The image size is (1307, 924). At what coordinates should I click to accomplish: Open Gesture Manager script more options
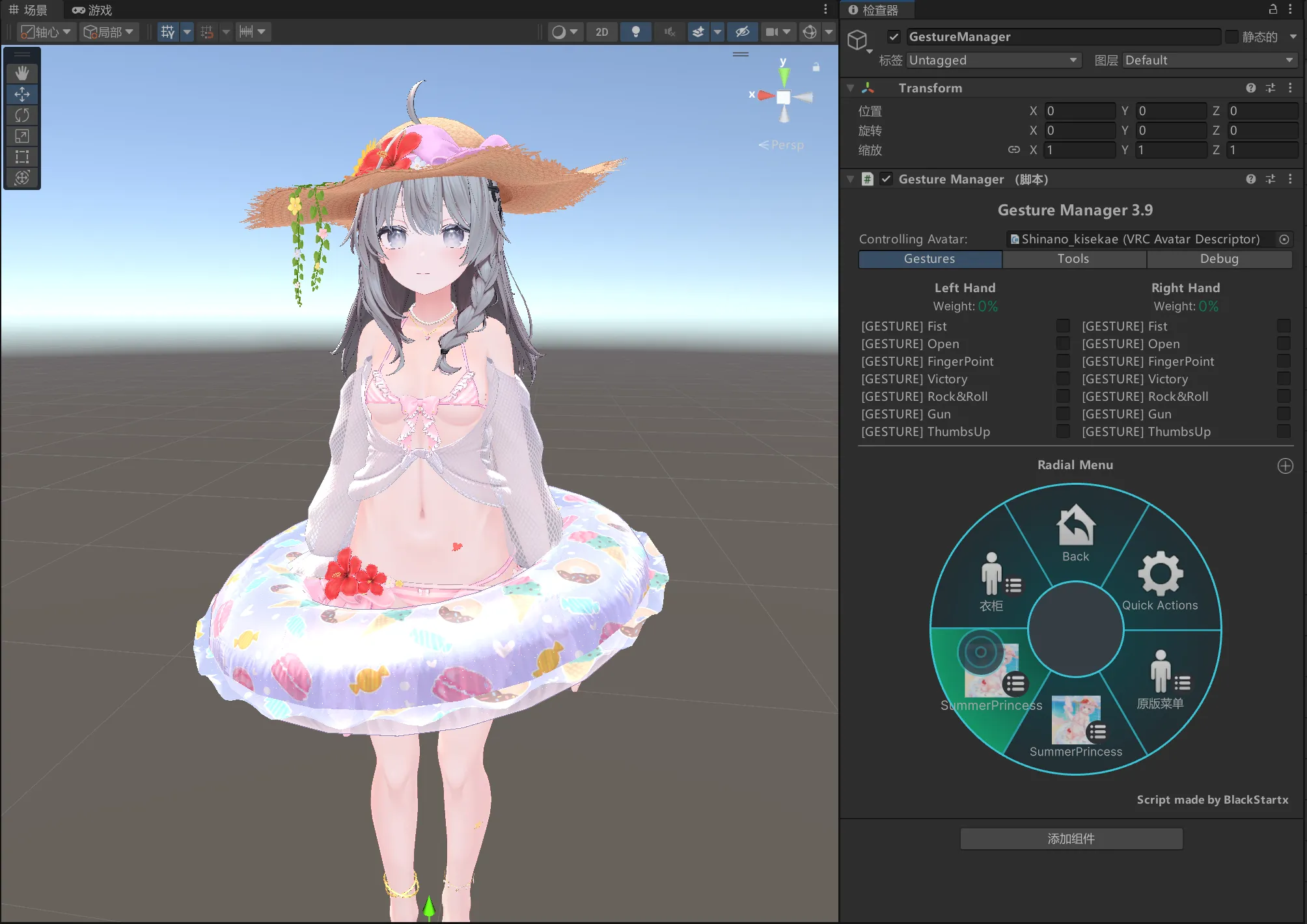pyautogui.click(x=1290, y=179)
